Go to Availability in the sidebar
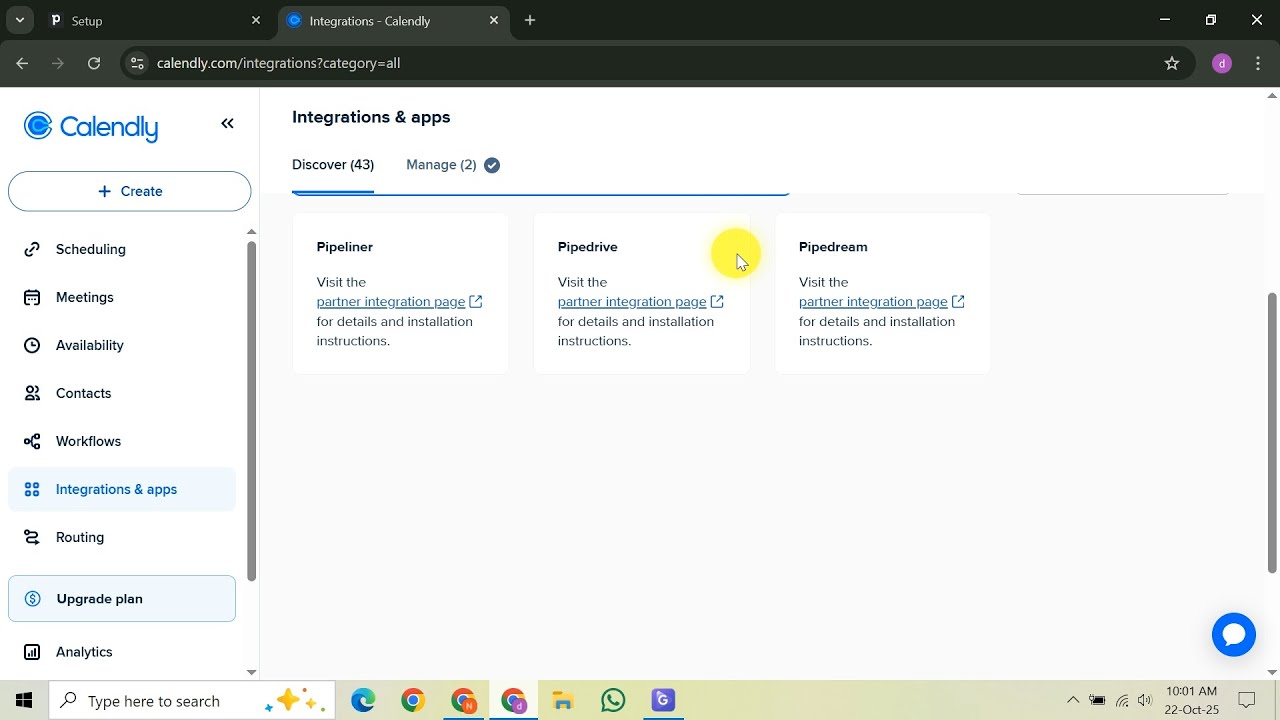The image size is (1280, 720). pos(122,345)
